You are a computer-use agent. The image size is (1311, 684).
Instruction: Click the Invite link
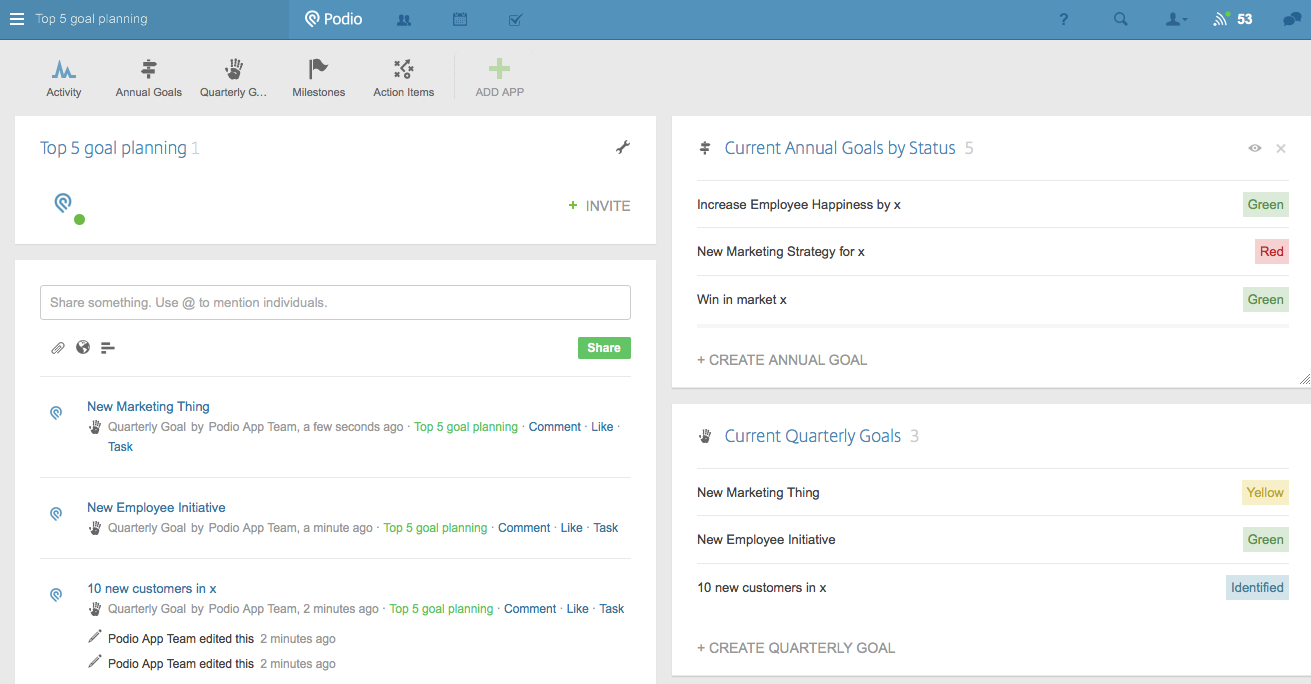[600, 206]
